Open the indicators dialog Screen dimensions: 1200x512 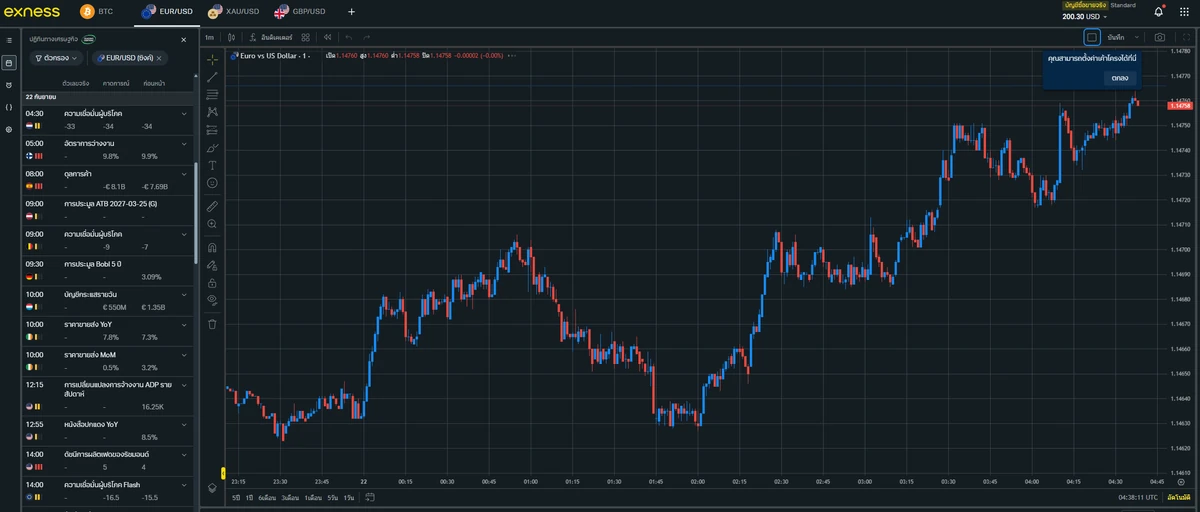(x=271, y=37)
